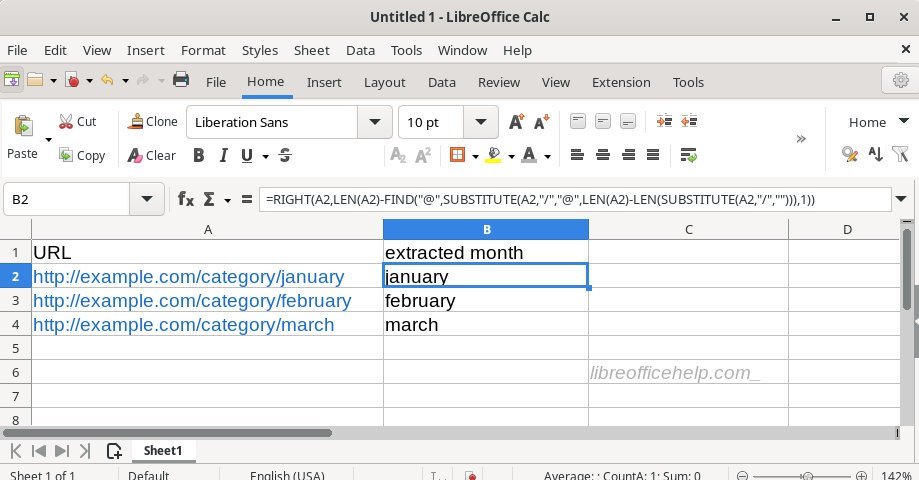
Task: Click the Print icon
Action: [181, 79]
